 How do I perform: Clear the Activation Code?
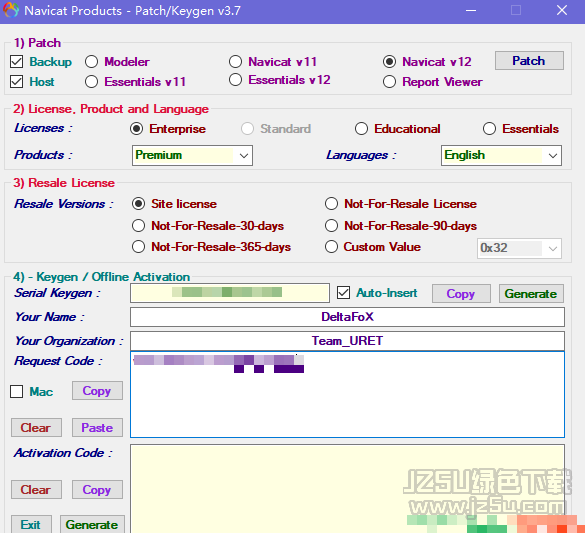36,489
